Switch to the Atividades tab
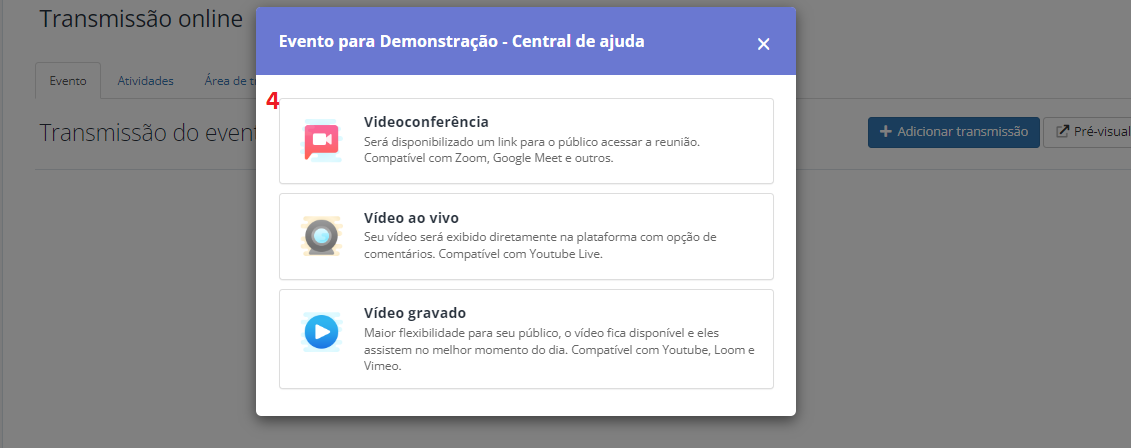The height and width of the screenshot is (448, 1131). [146, 81]
